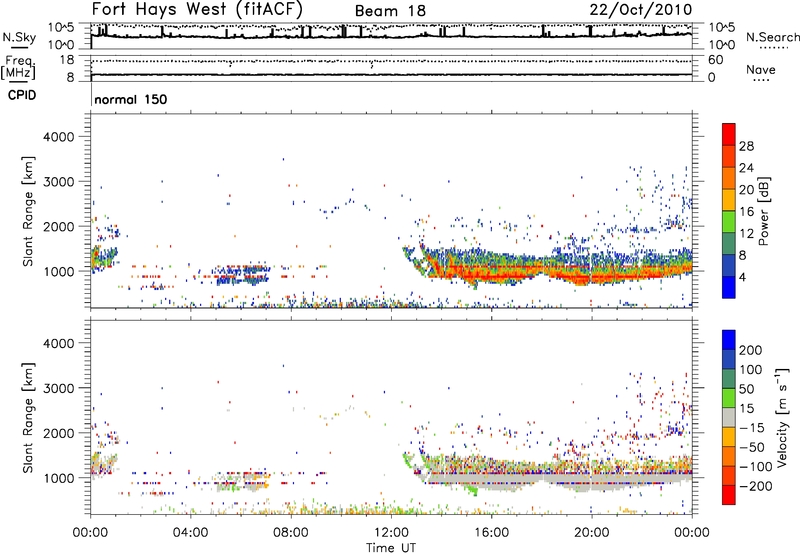Click the dotted line sample under Nave
This screenshot has height=554, width=800.
point(761,80)
